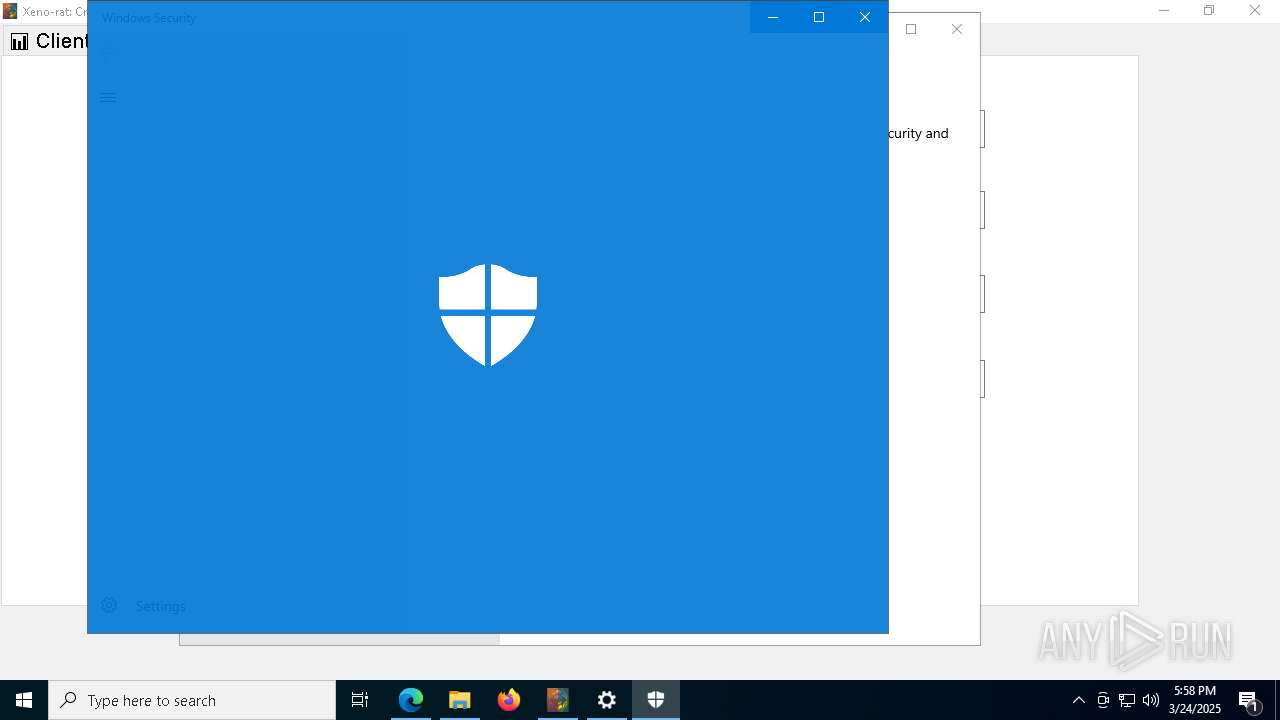Open the volume control tray icon
Image resolution: width=1280 pixels, height=720 pixels.
click(x=1151, y=700)
